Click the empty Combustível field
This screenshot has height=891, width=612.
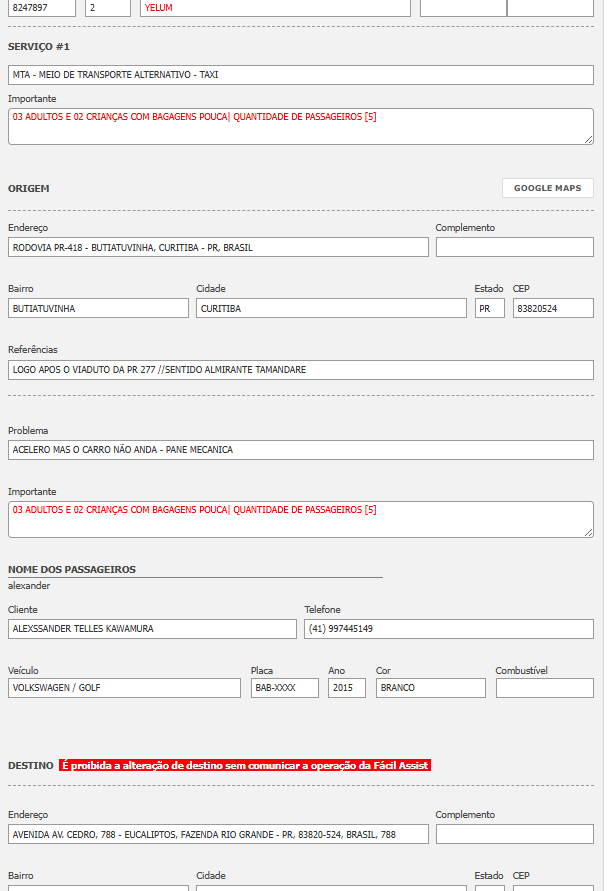[544, 688]
